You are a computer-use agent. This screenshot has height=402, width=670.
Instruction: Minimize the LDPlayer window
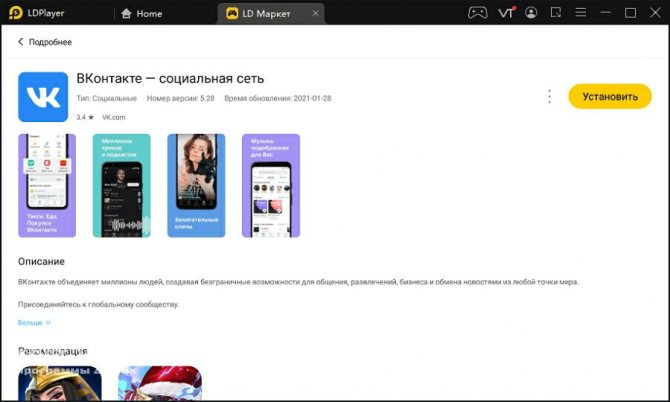[605, 13]
